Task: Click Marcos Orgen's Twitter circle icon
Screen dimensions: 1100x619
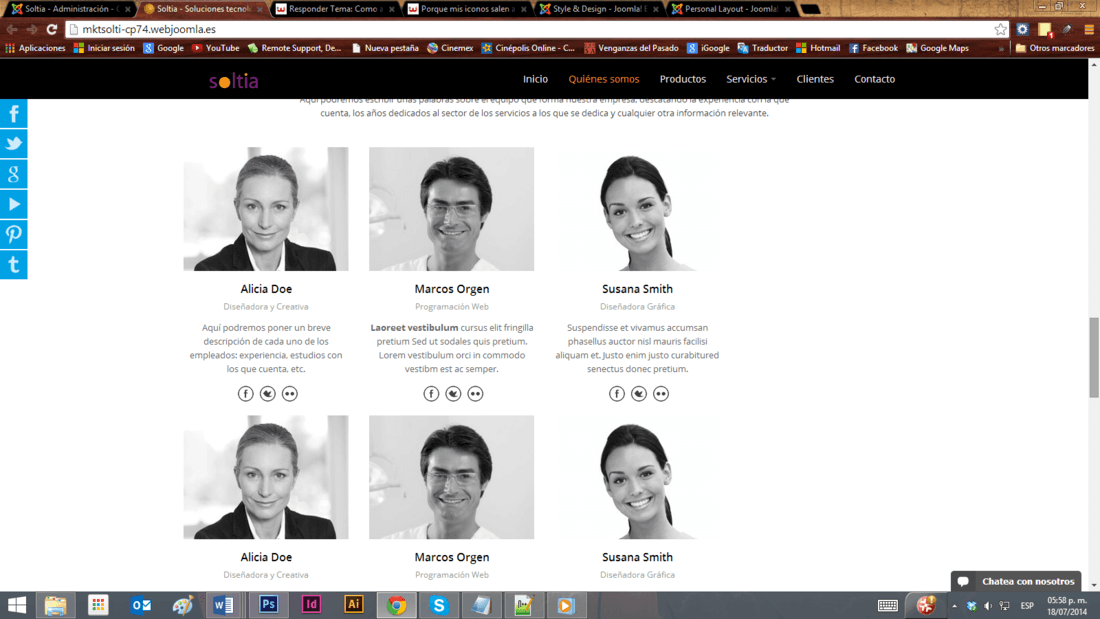Action: [x=453, y=394]
